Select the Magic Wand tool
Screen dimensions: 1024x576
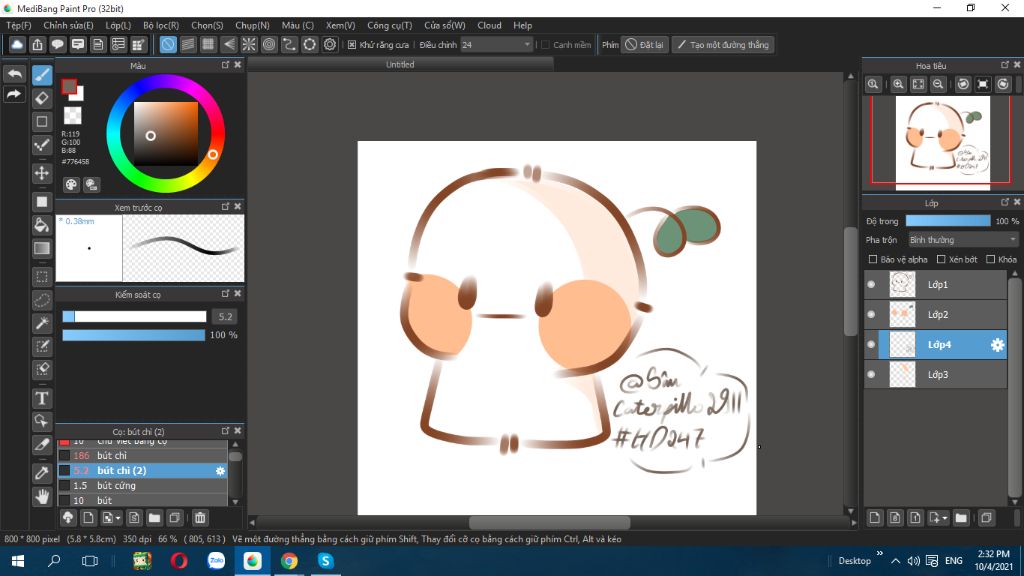42,323
